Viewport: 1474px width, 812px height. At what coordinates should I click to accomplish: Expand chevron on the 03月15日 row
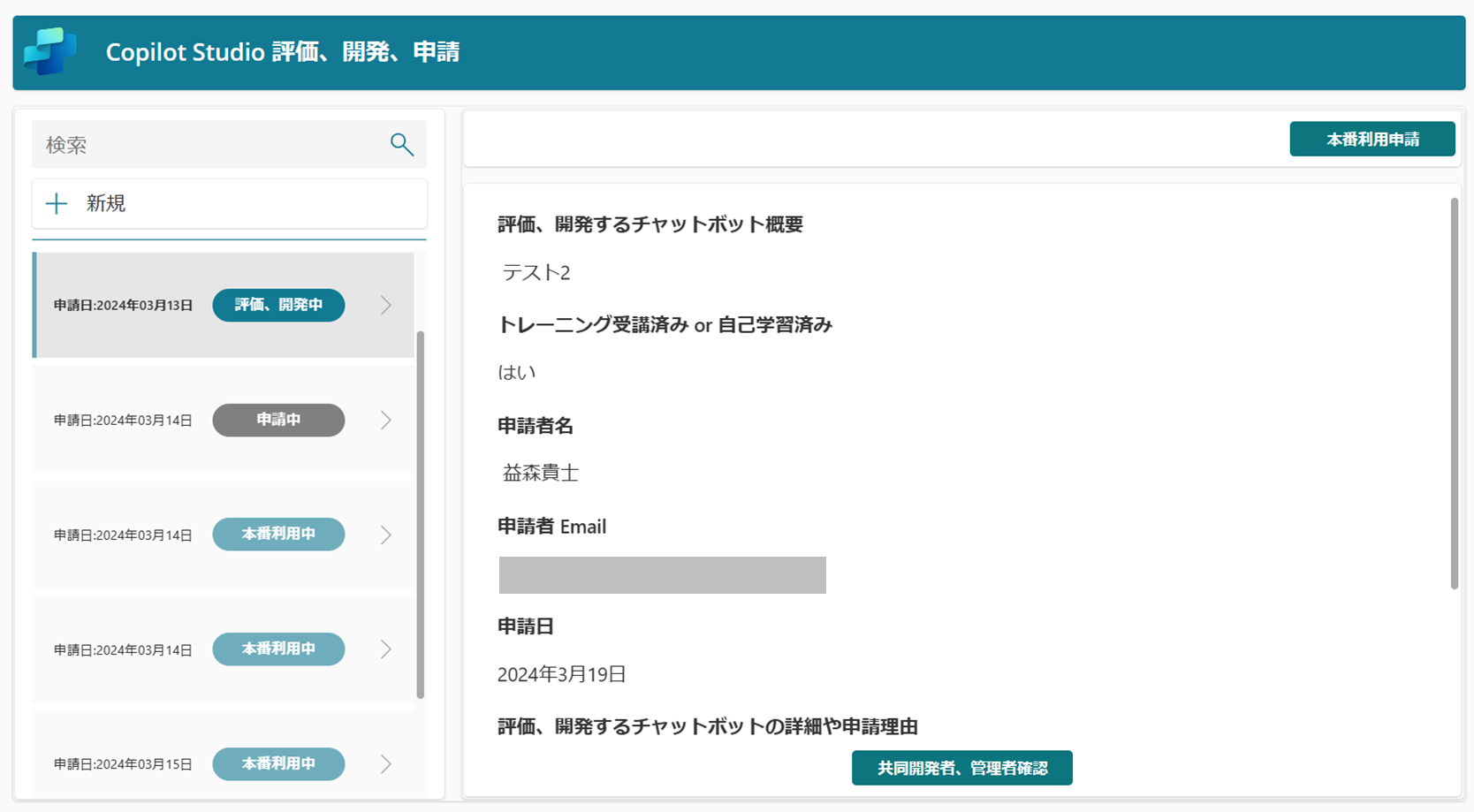coord(386,764)
